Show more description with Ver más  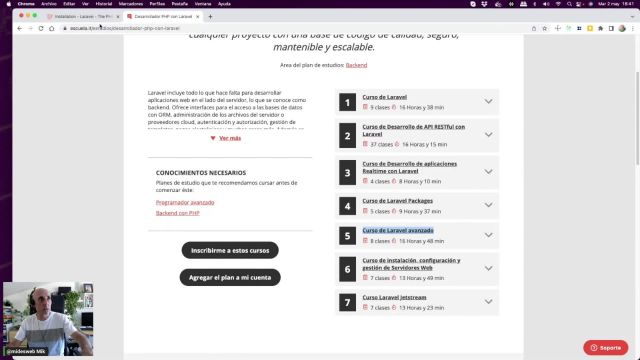[x=230, y=138]
